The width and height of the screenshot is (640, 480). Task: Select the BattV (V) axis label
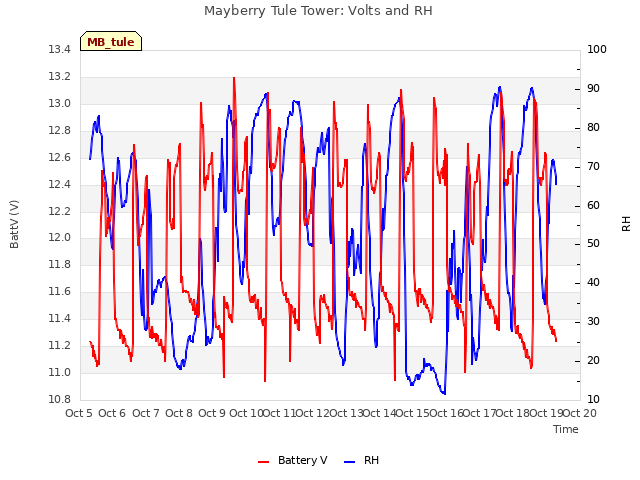coord(14,224)
